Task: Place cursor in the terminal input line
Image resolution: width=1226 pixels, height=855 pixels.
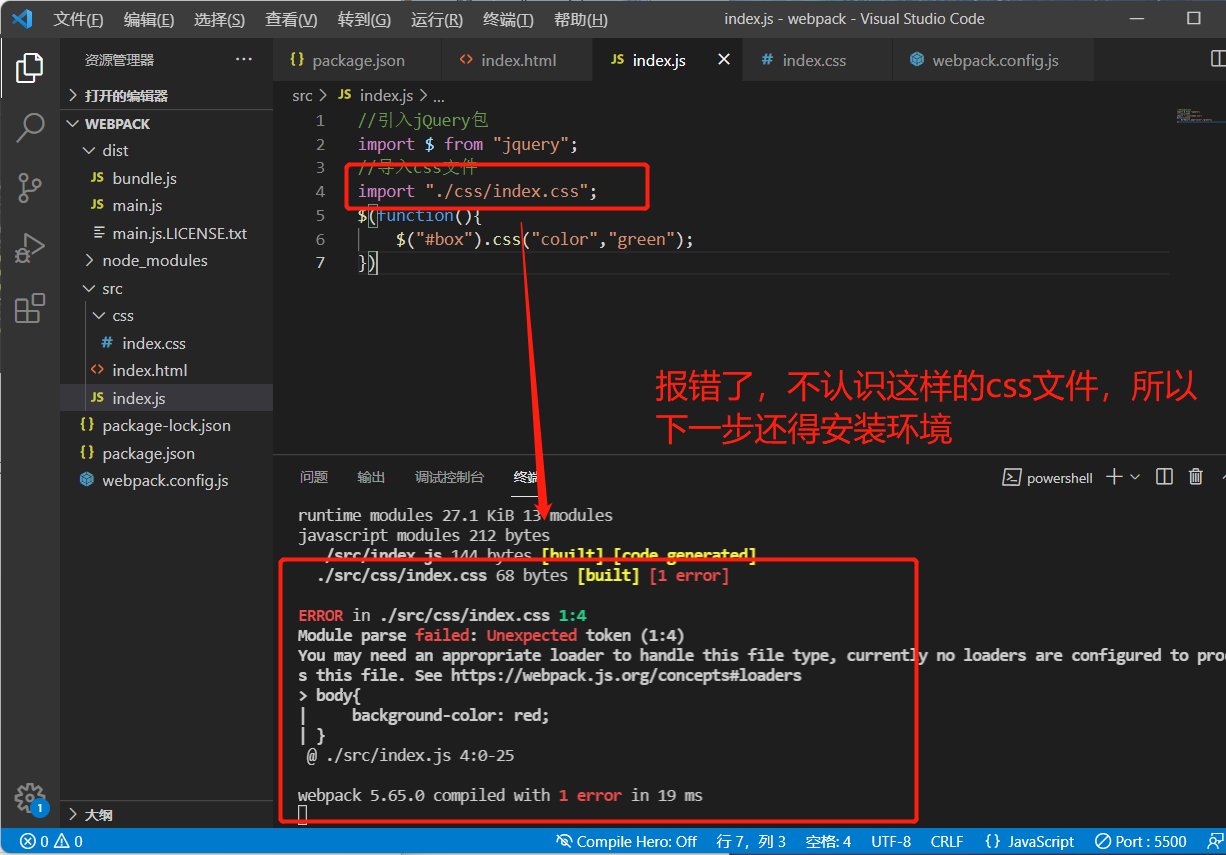Action: pos(303,815)
